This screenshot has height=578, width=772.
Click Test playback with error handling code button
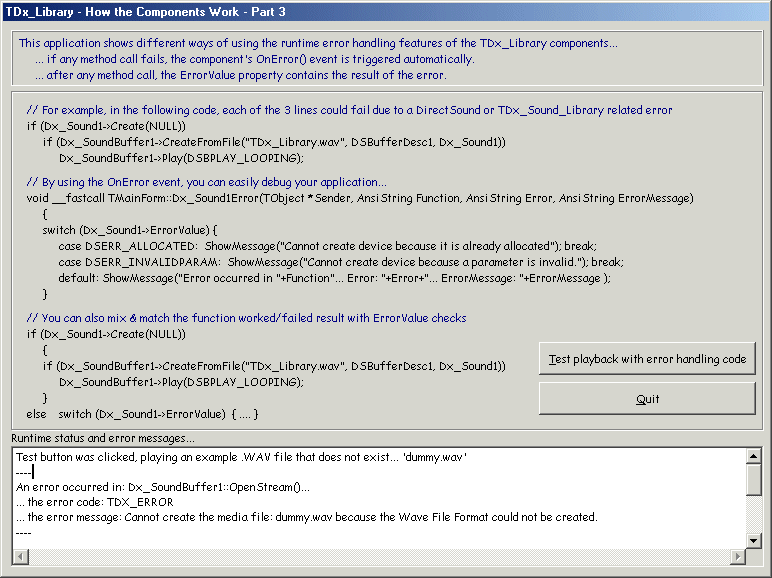tap(647, 359)
